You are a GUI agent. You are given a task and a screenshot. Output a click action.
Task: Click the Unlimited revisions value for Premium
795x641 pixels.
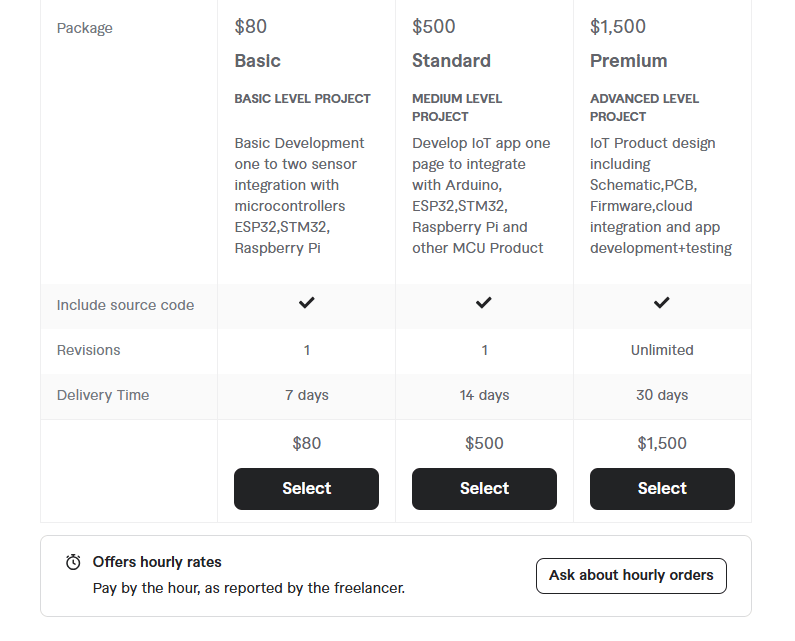tap(662, 350)
